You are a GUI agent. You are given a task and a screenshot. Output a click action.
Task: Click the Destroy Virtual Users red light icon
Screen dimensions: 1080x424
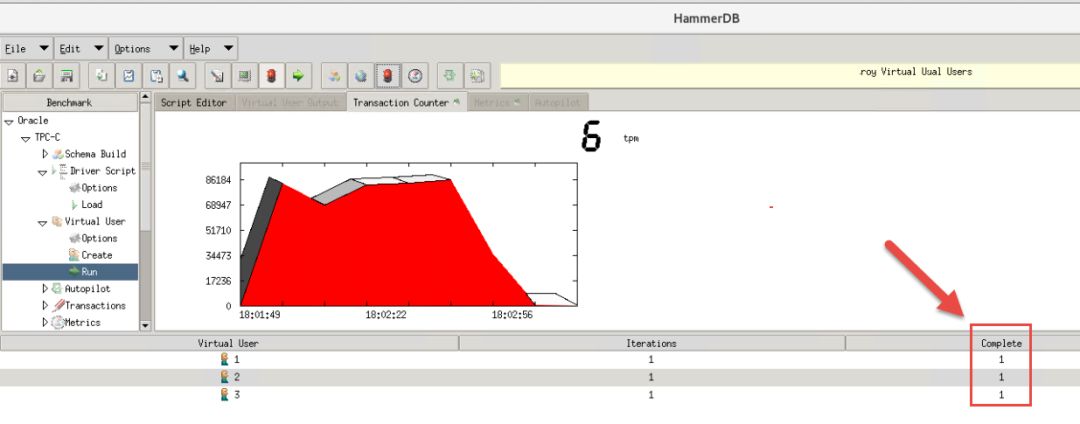pyautogui.click(x=271, y=76)
